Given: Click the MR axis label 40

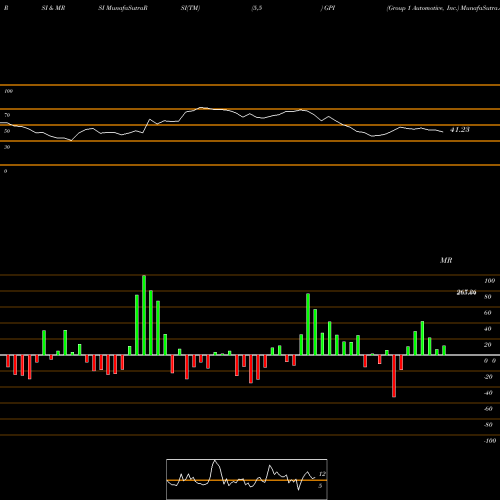Looking at the screenshot, I should click(488, 329).
